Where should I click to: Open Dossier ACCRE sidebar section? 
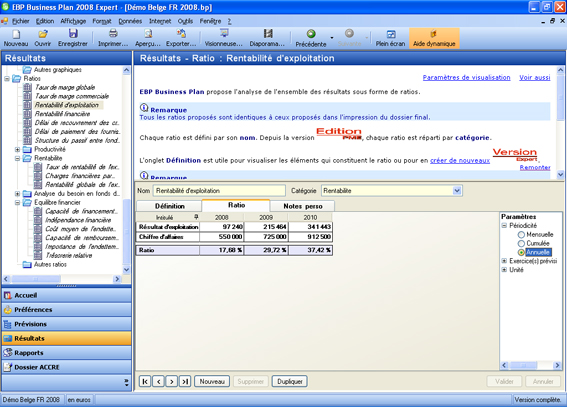click(67, 367)
